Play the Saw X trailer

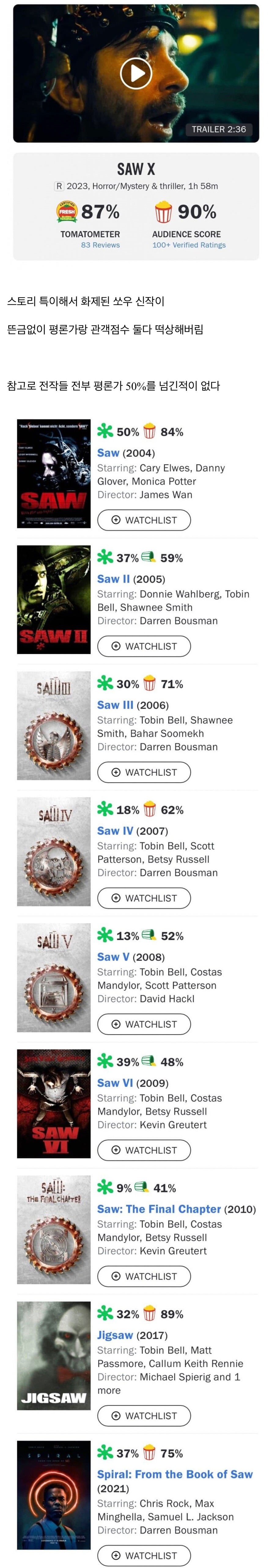(136, 74)
